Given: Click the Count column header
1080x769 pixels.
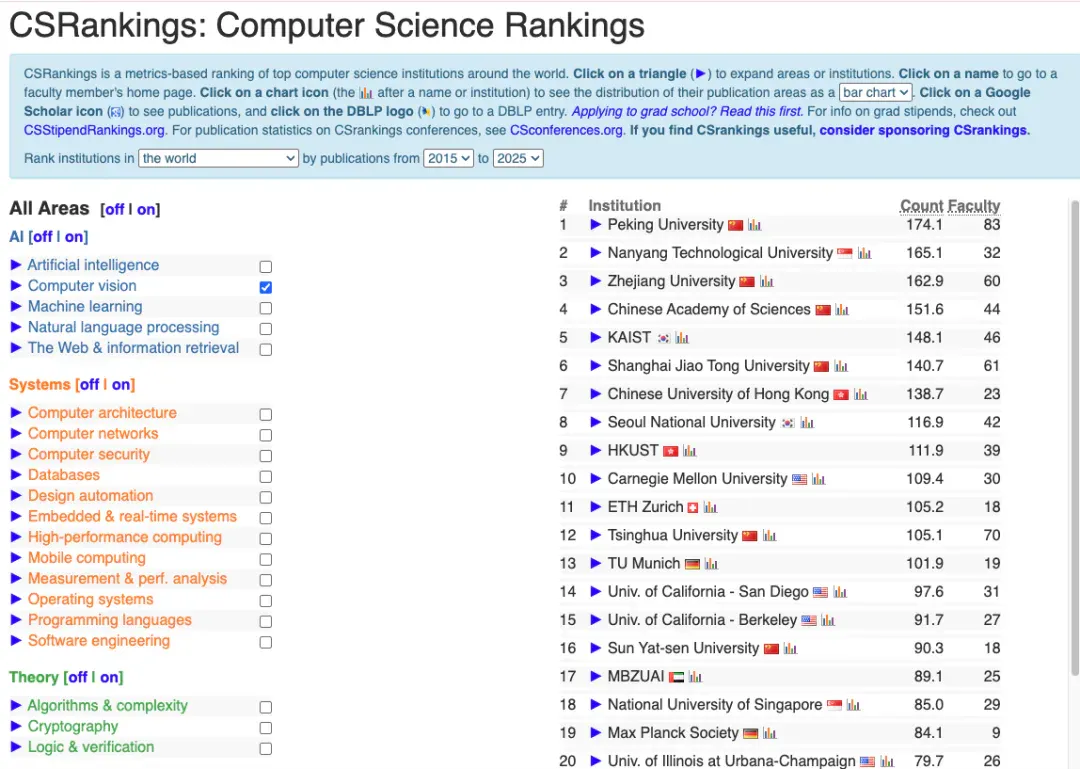Looking at the screenshot, I should click(x=922, y=206).
